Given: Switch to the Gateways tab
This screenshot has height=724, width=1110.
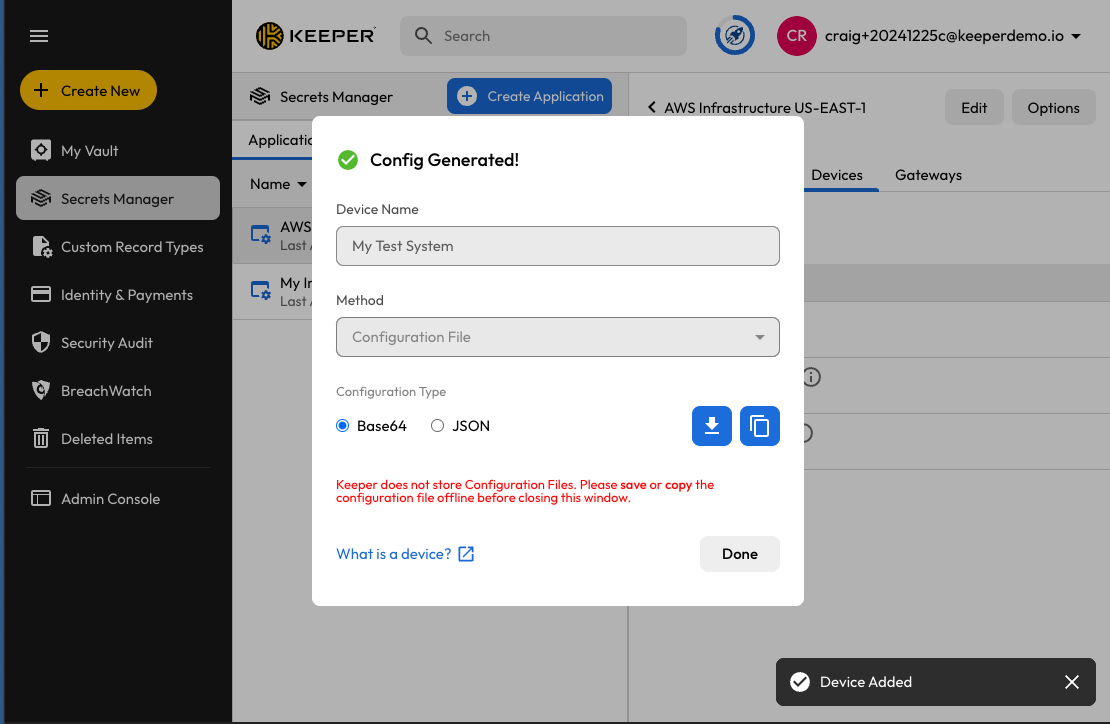Looking at the screenshot, I should click(928, 175).
